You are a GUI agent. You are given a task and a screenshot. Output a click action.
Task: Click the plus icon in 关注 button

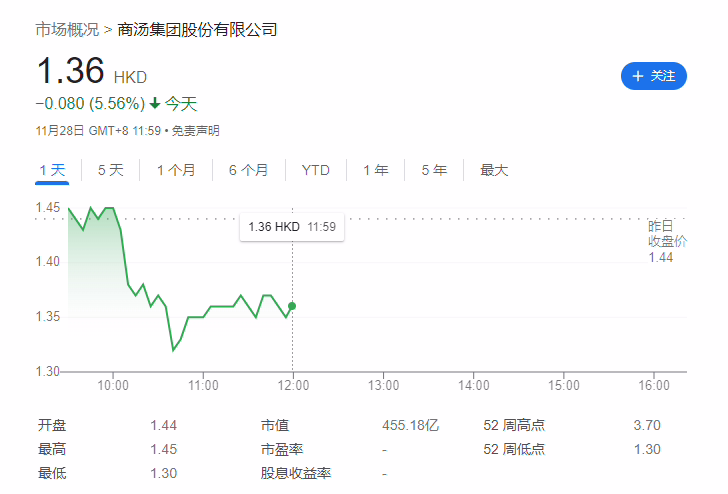click(638, 76)
